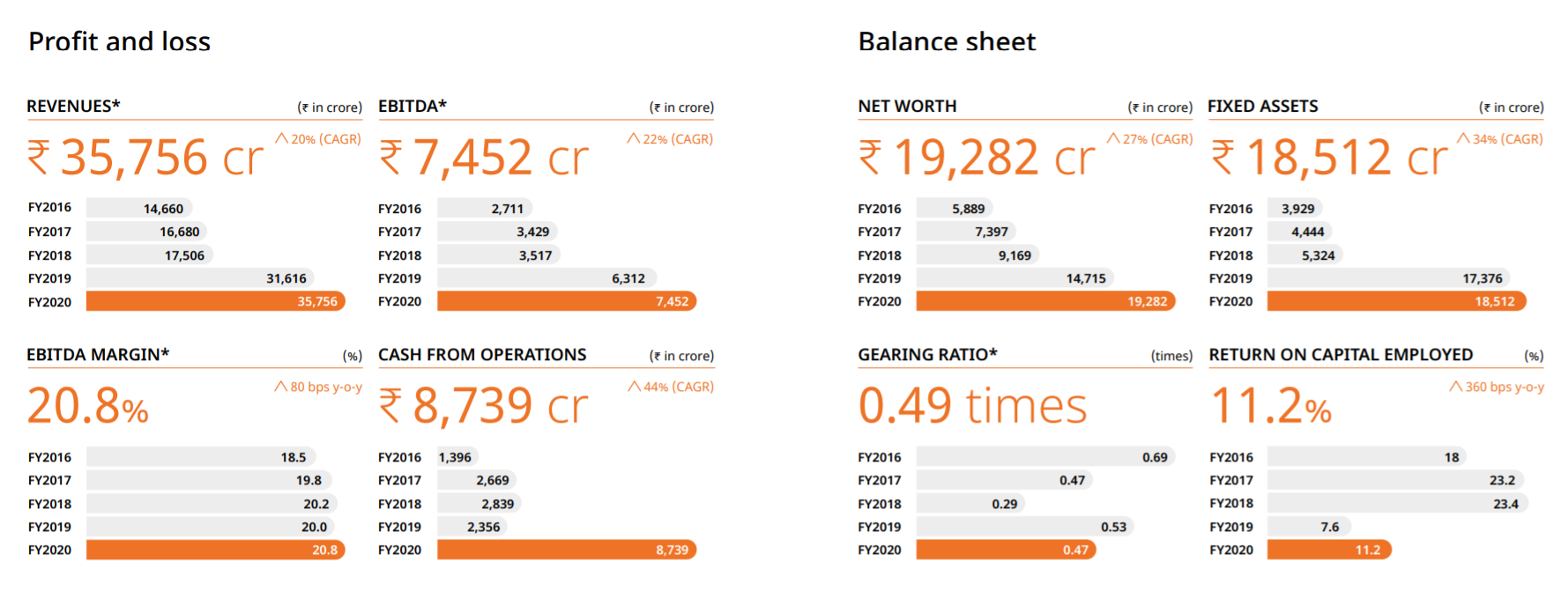Click the up-arrow beside 360 bps y-o-y
Image resolution: width=1568 pixels, height=598 pixels.
(1456, 387)
